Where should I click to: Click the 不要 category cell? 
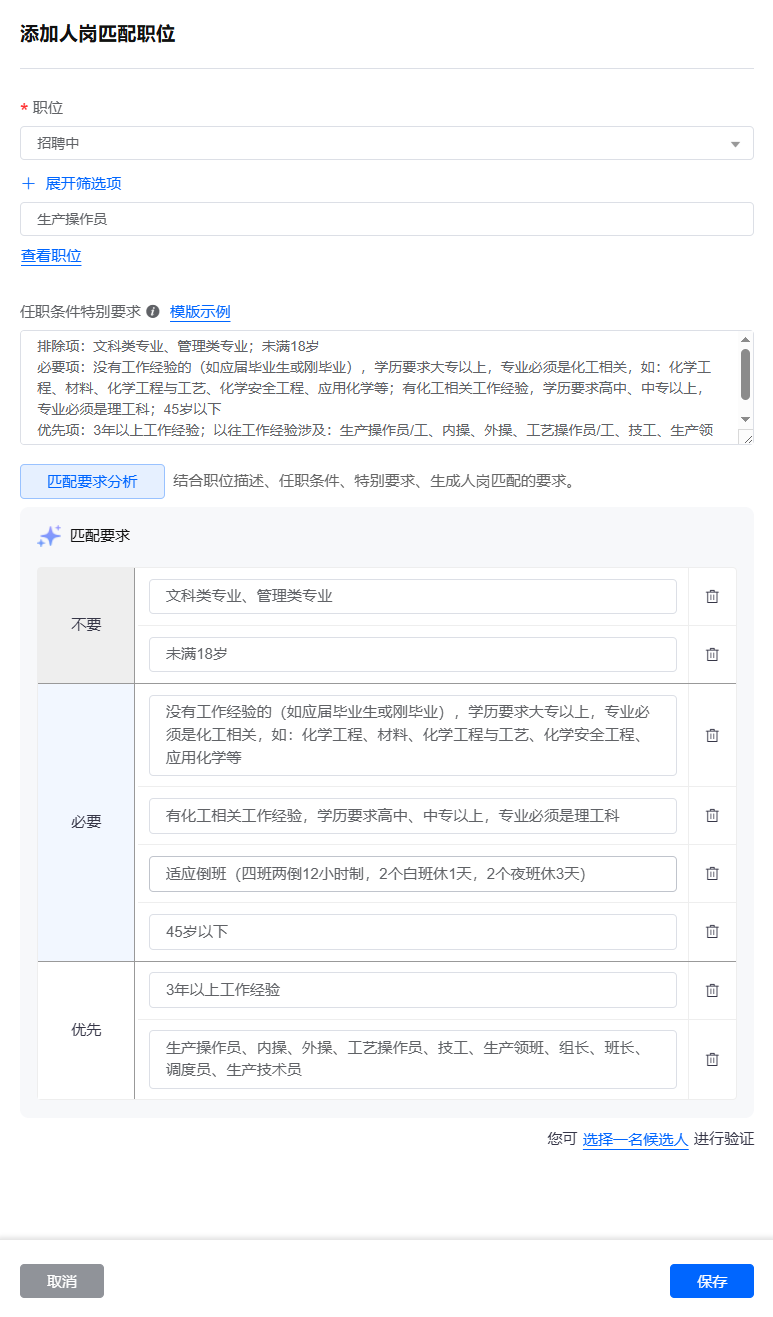tap(86, 625)
